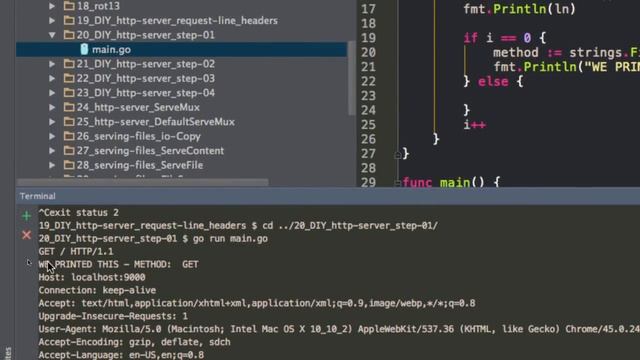Image resolution: width=640 pixels, height=360 pixels.
Task: Place cursor on 'func main() {' line
Action: (x=451, y=182)
